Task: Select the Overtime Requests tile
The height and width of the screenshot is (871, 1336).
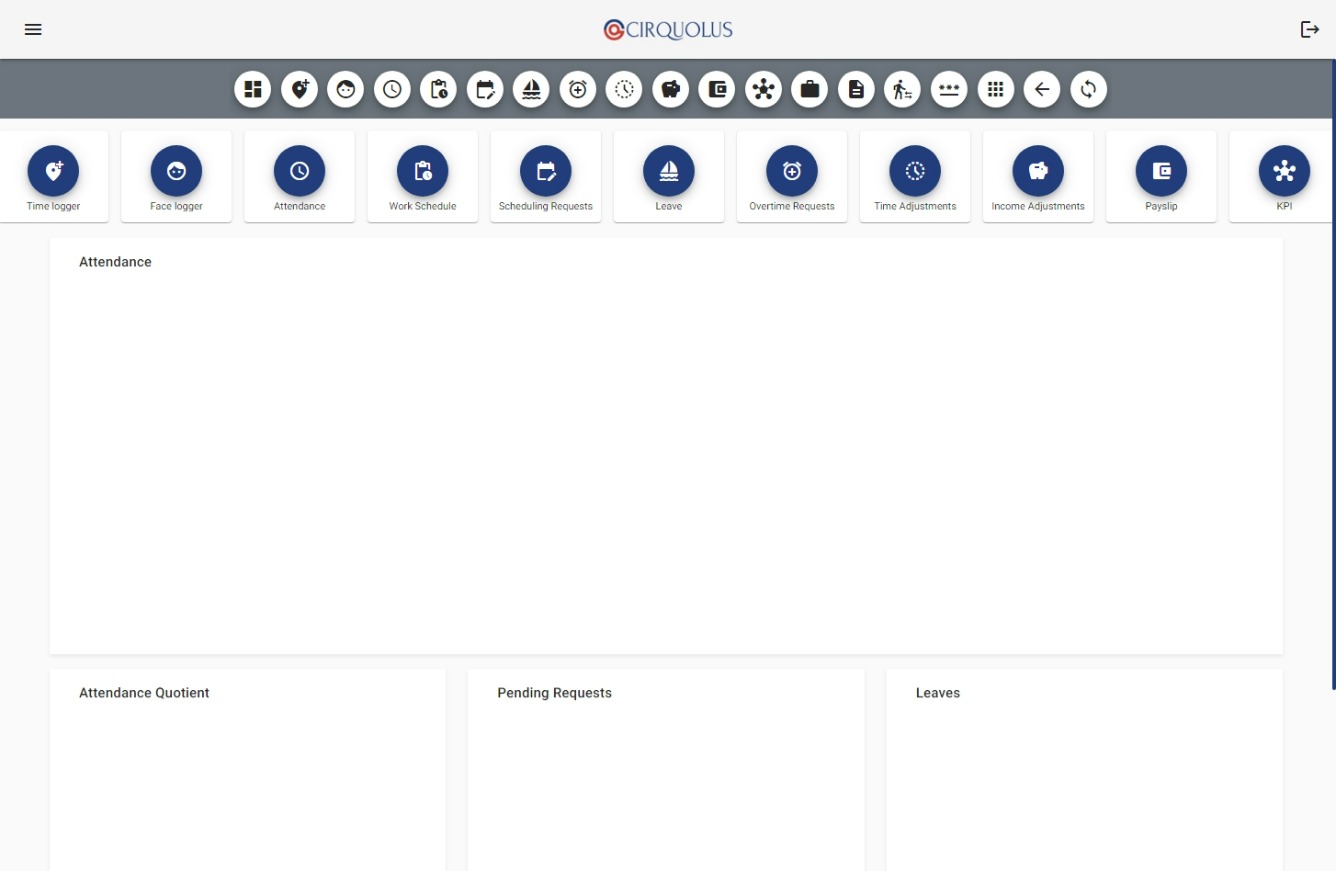Action: click(x=791, y=176)
